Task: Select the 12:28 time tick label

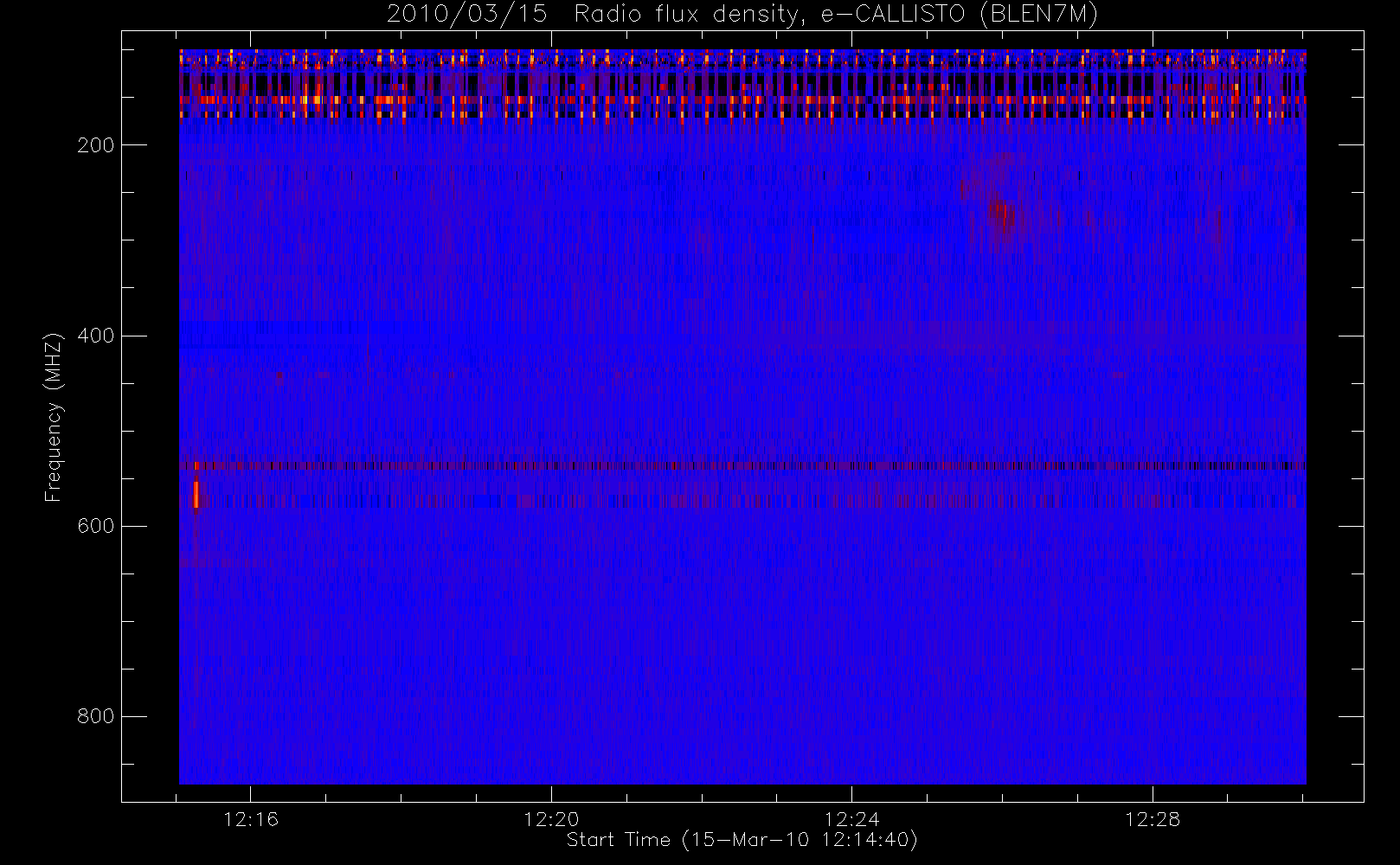Action: [1153, 818]
